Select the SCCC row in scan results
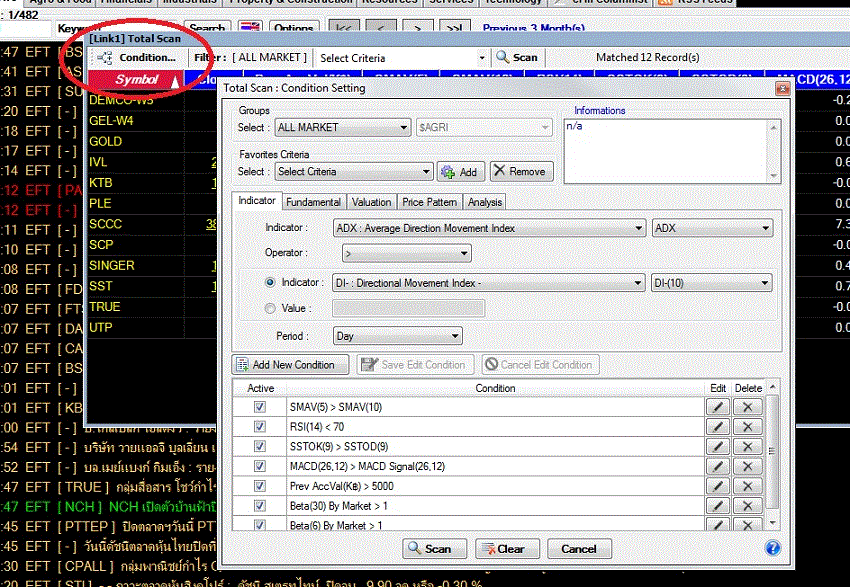The image size is (850, 587). click(152, 224)
